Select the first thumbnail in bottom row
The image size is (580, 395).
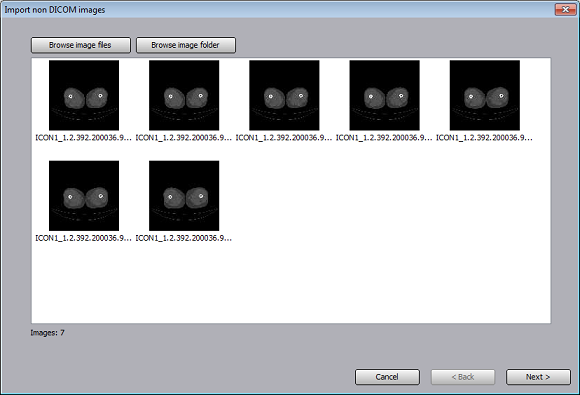(x=84, y=196)
